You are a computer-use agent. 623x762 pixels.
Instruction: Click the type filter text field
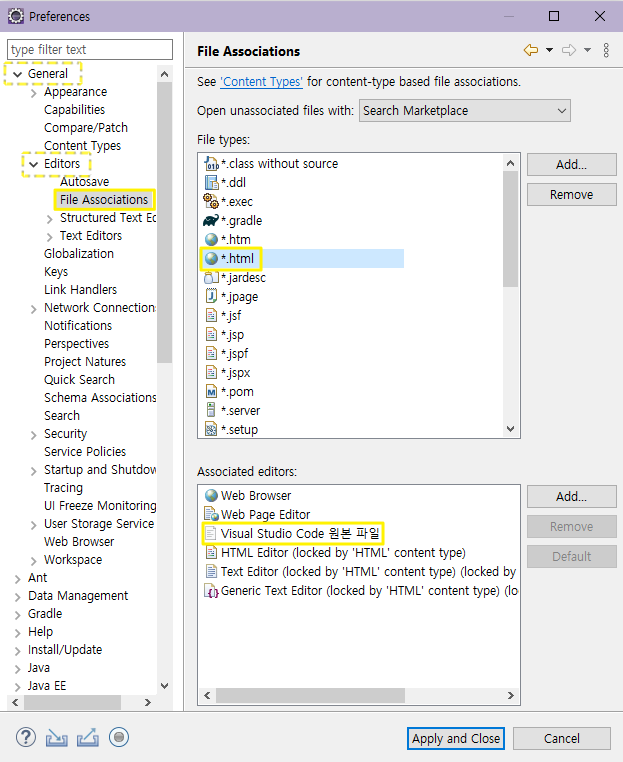90,50
